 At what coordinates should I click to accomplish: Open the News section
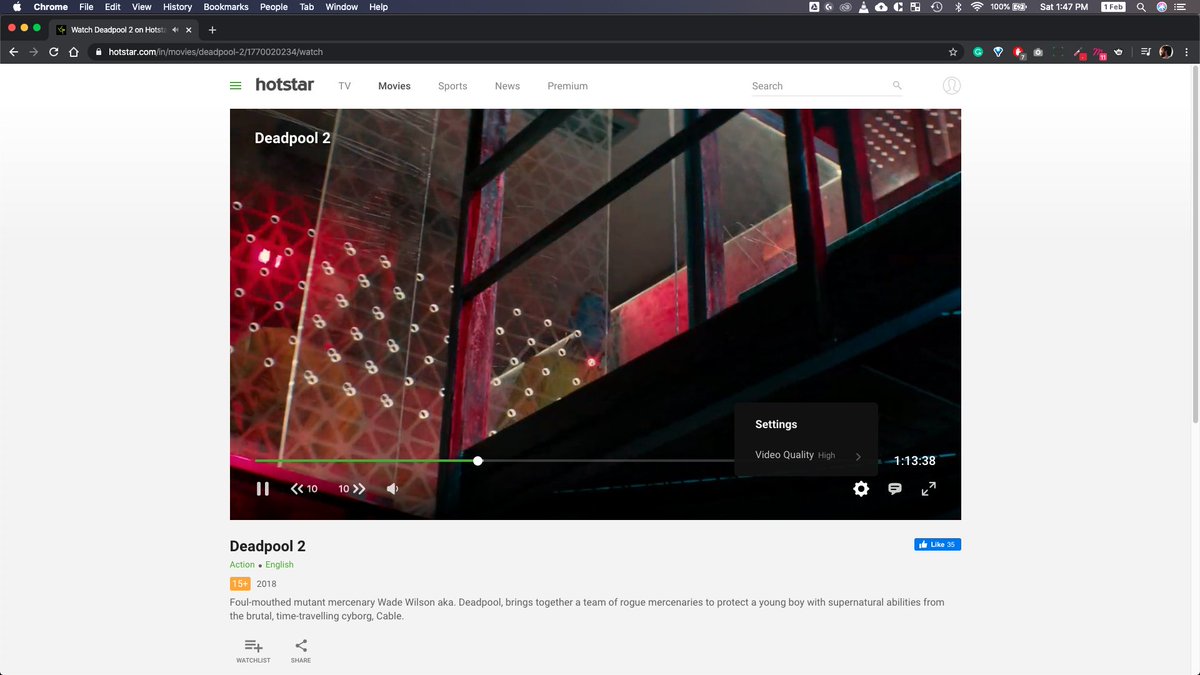(507, 86)
